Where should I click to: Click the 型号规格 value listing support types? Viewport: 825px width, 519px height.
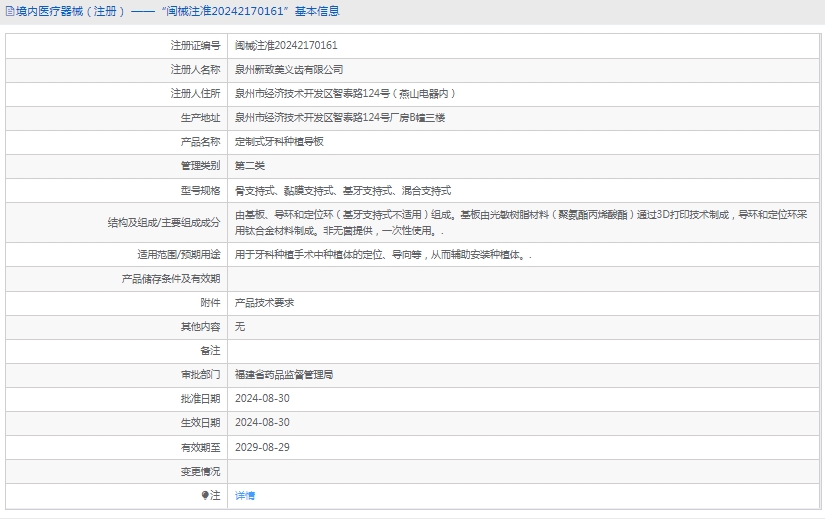[x=343, y=190]
